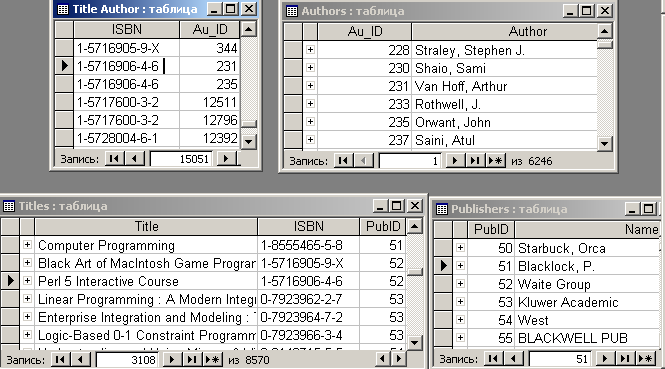Go to first record in Title Author table

[114, 159]
